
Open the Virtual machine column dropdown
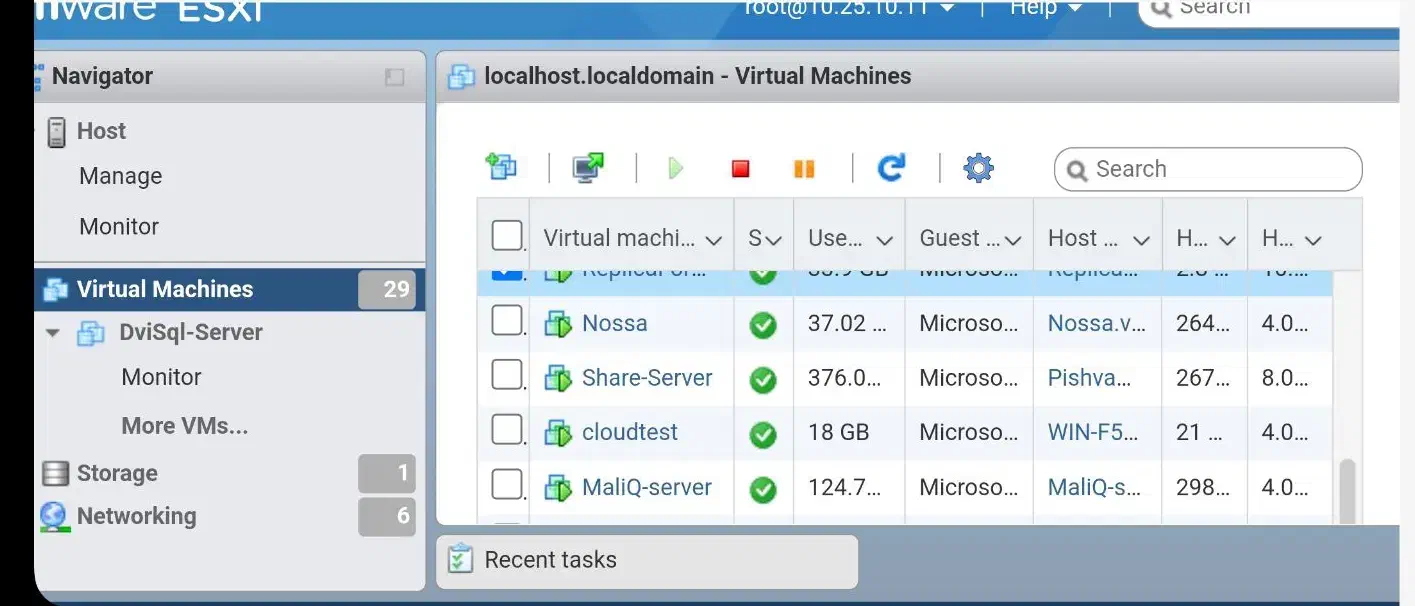(x=713, y=240)
